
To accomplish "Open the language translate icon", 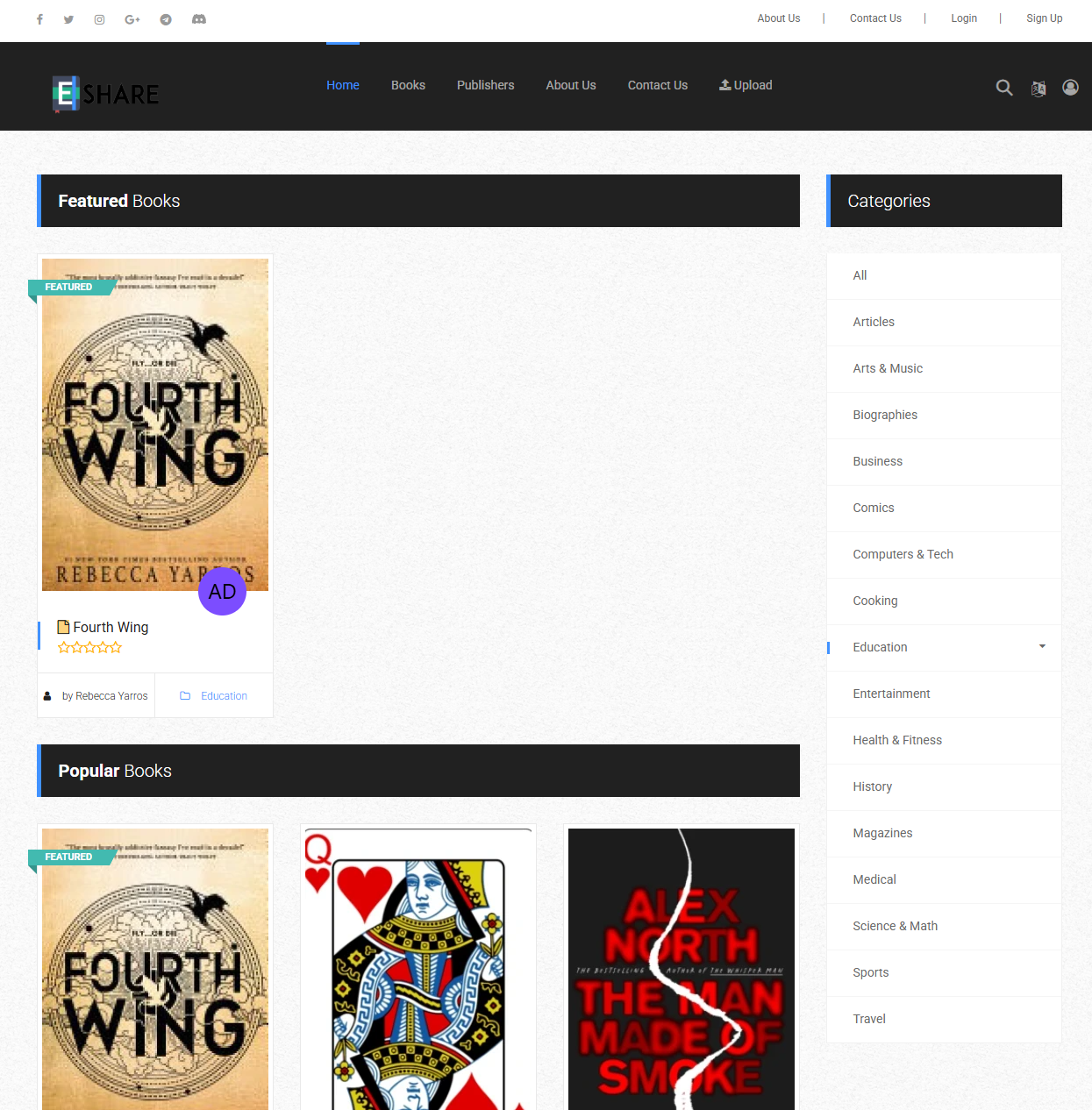I will (1038, 89).
